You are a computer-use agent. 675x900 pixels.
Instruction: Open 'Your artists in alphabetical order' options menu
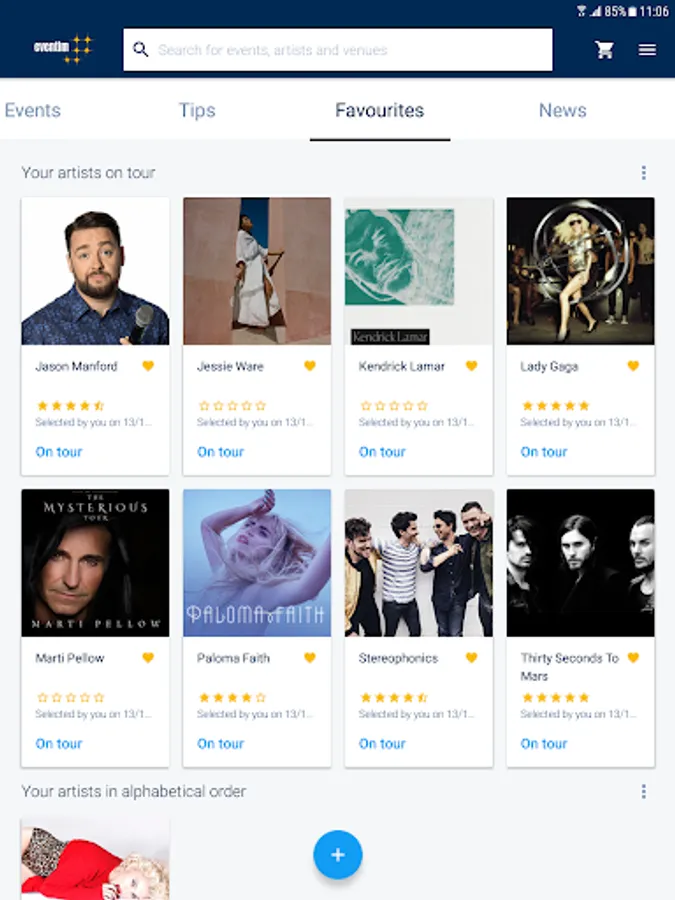[643, 791]
